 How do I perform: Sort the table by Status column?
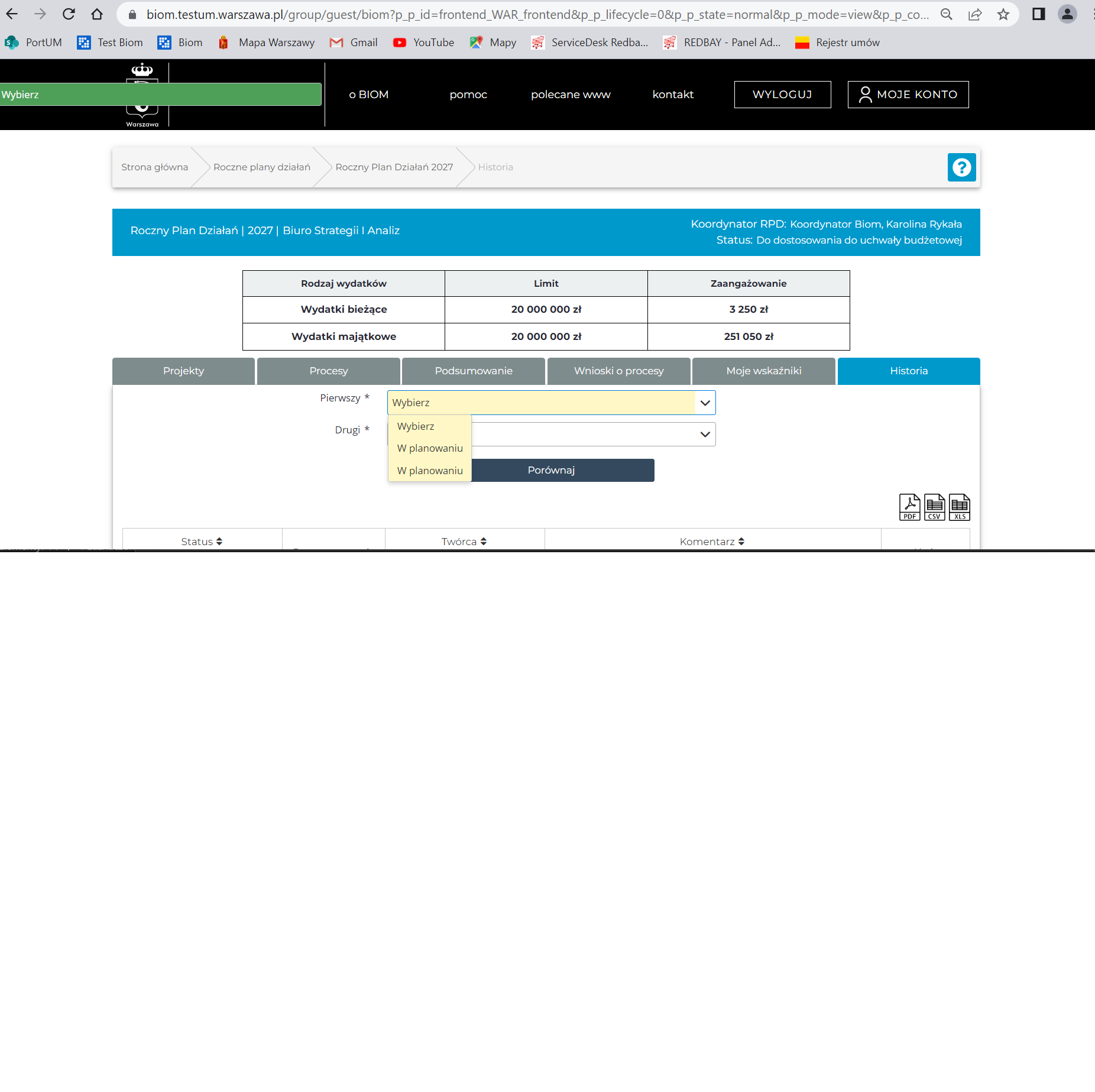[x=202, y=542]
